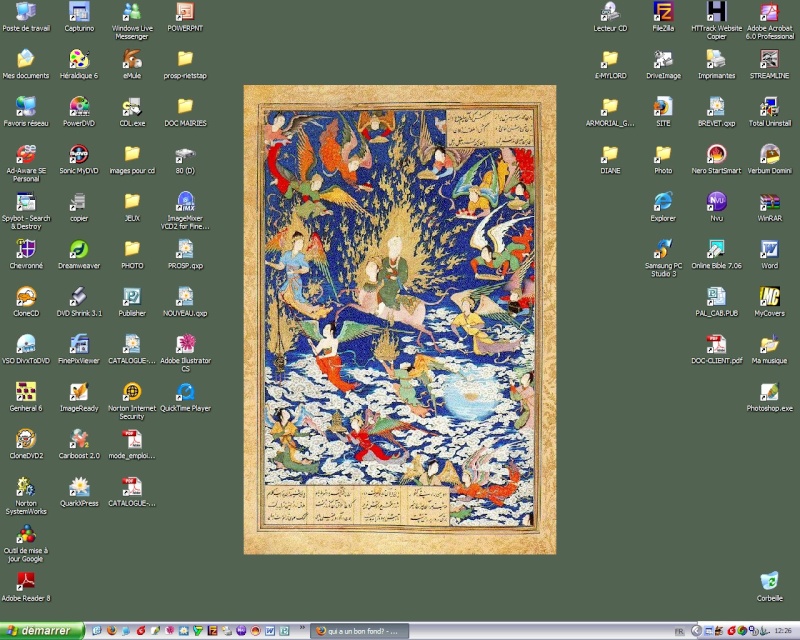Screen dimensions: 800x640
Task: Launch Carboost 2.0 from the desktop
Action: click(x=79, y=444)
